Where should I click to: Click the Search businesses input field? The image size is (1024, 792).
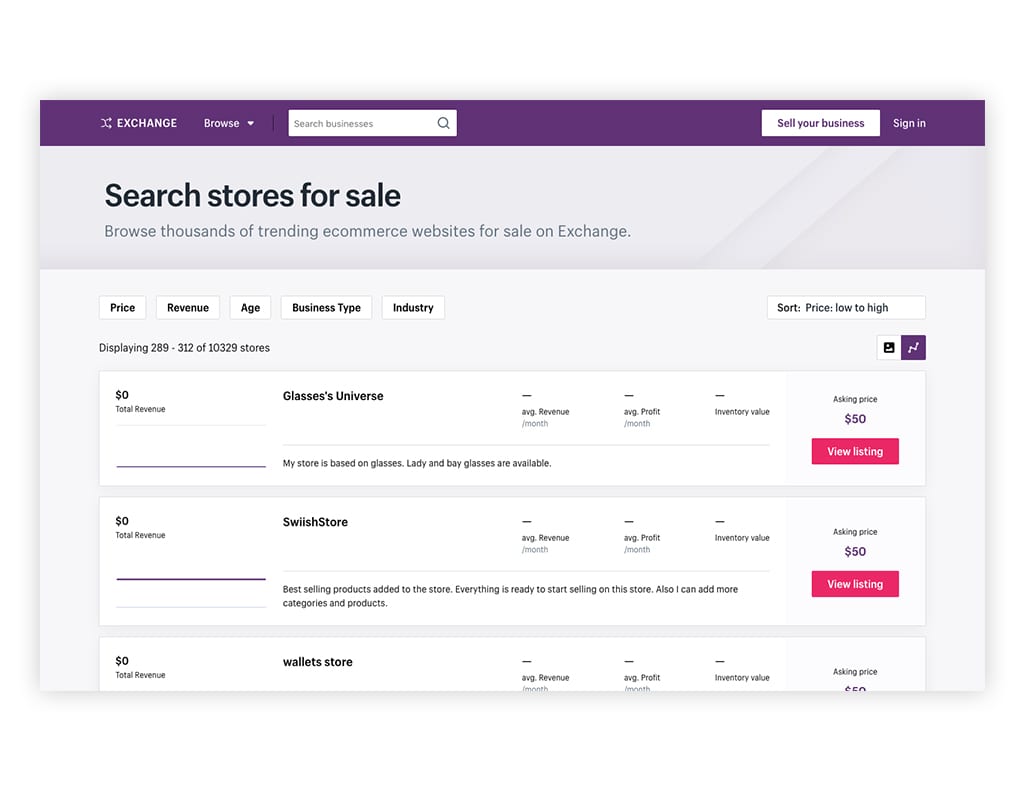pyautogui.click(x=360, y=122)
